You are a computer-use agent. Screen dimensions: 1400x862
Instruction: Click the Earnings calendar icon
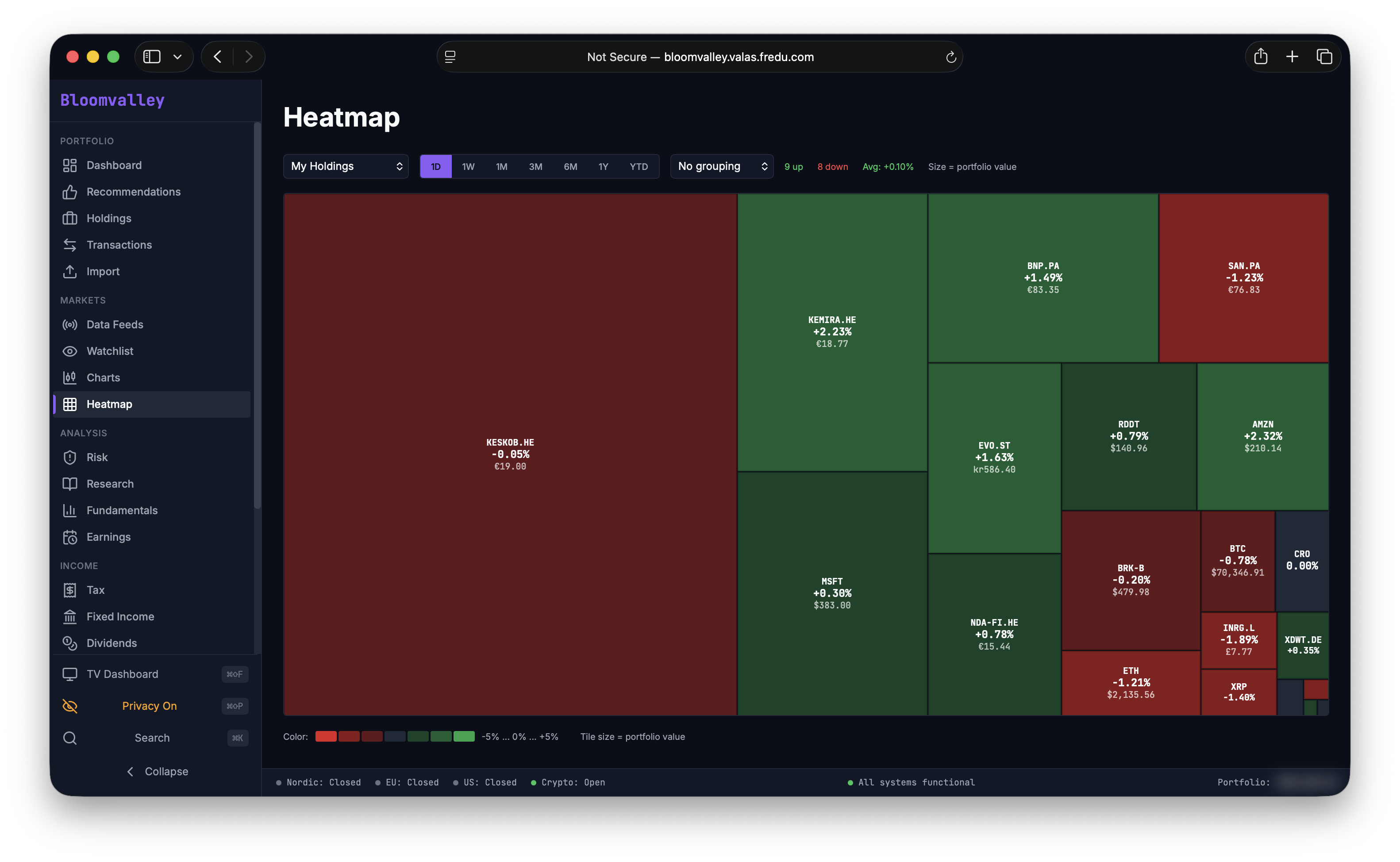point(69,537)
